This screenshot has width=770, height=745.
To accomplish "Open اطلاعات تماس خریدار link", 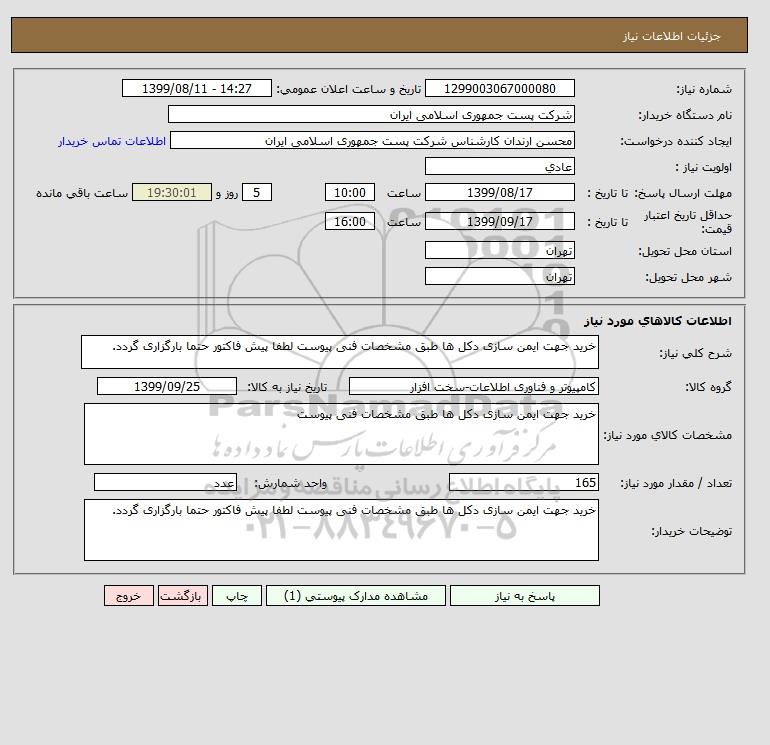I will tap(112, 141).
